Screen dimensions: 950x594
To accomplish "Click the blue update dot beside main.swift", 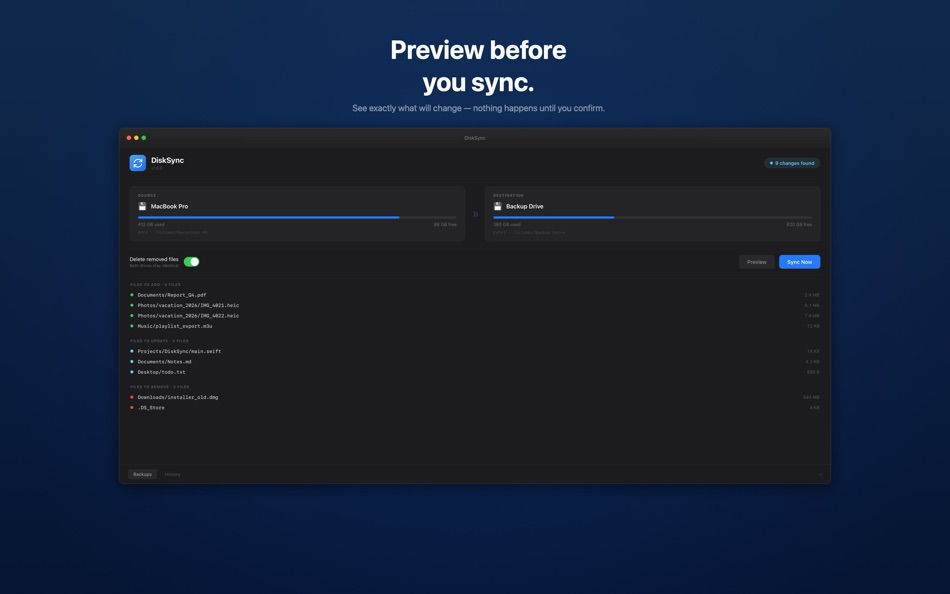I will [132, 350].
